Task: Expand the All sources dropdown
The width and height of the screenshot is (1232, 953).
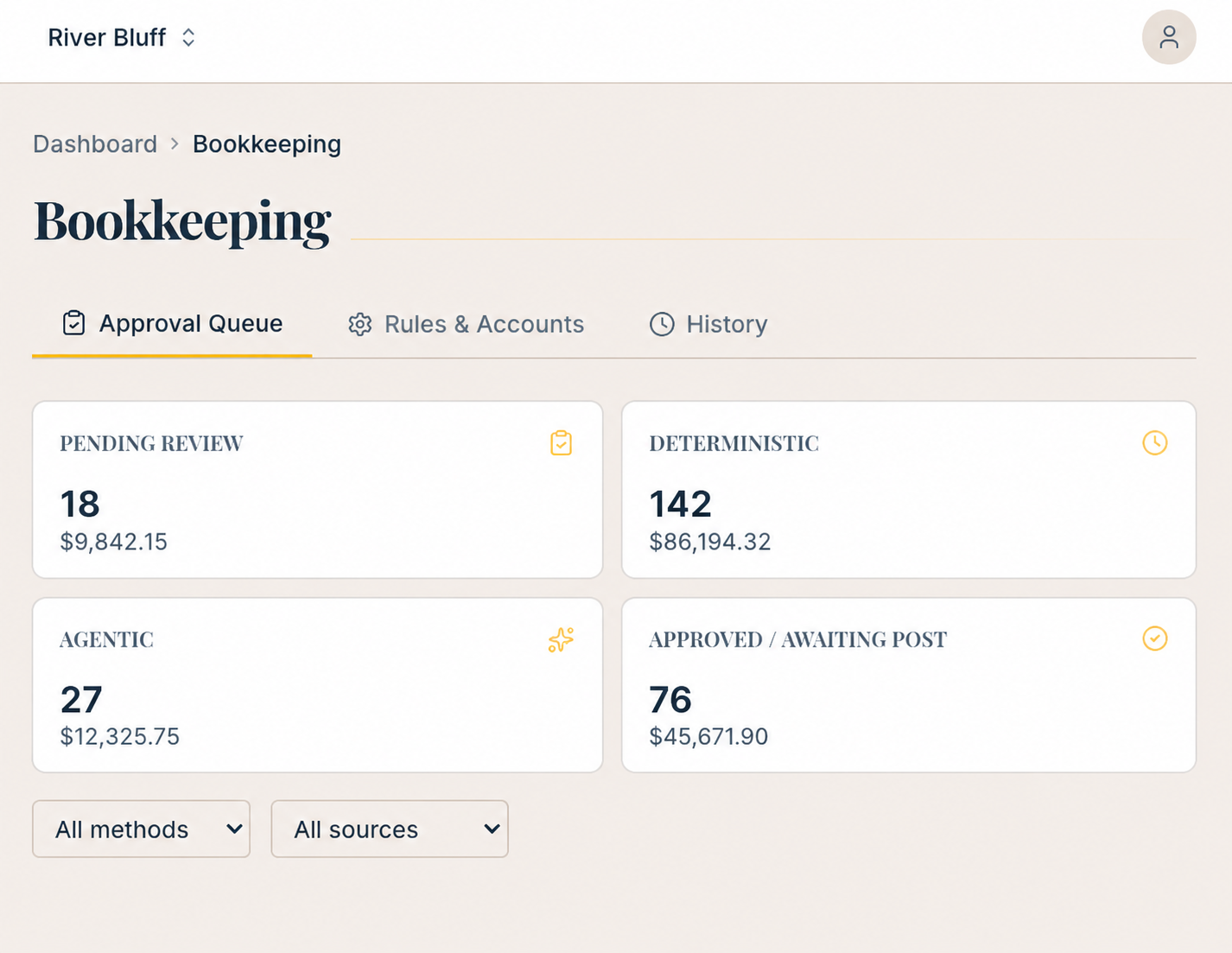Action: (390, 829)
